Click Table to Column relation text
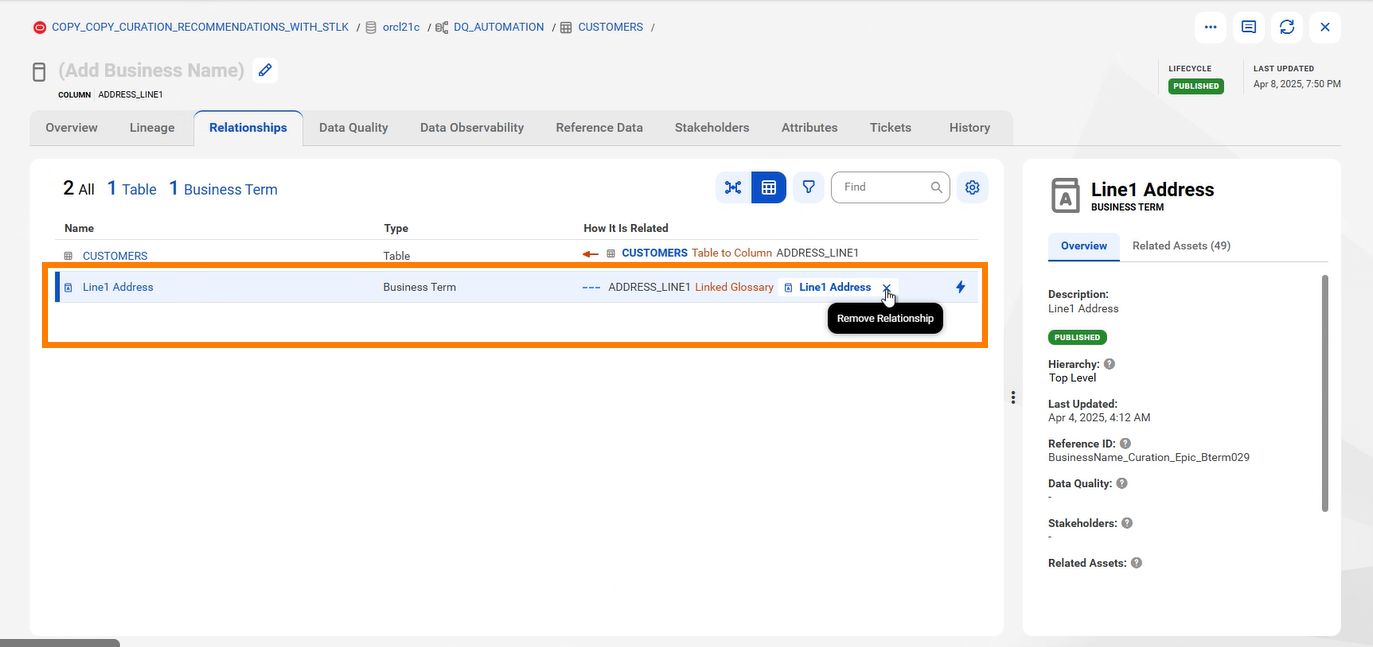This screenshot has height=647, width=1373. [x=732, y=253]
